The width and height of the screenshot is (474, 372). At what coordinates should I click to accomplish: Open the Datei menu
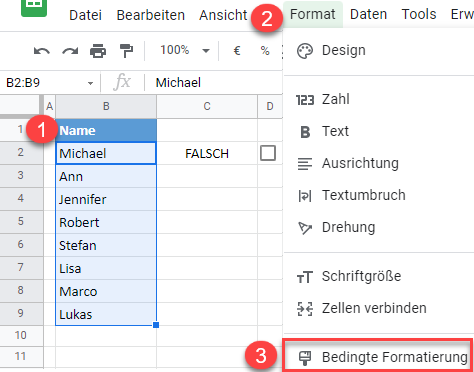(x=85, y=15)
